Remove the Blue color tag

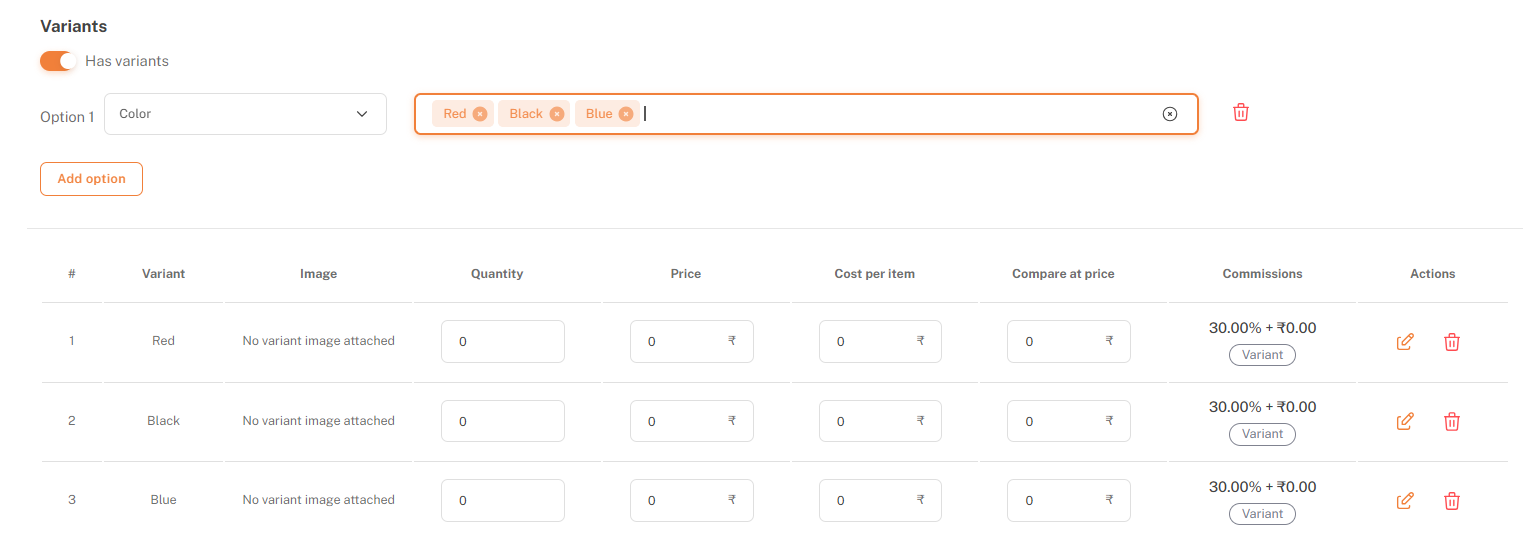[x=626, y=114]
